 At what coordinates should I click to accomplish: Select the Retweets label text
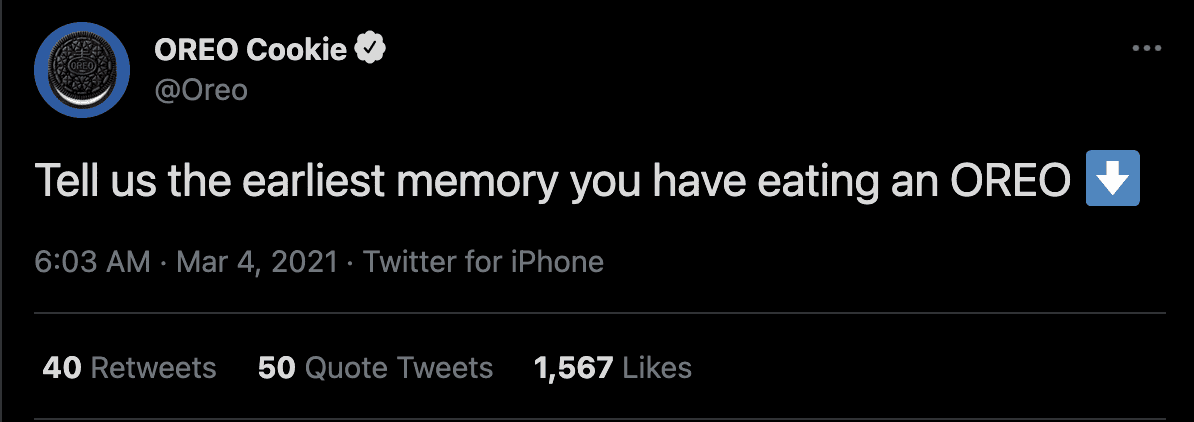(154, 368)
